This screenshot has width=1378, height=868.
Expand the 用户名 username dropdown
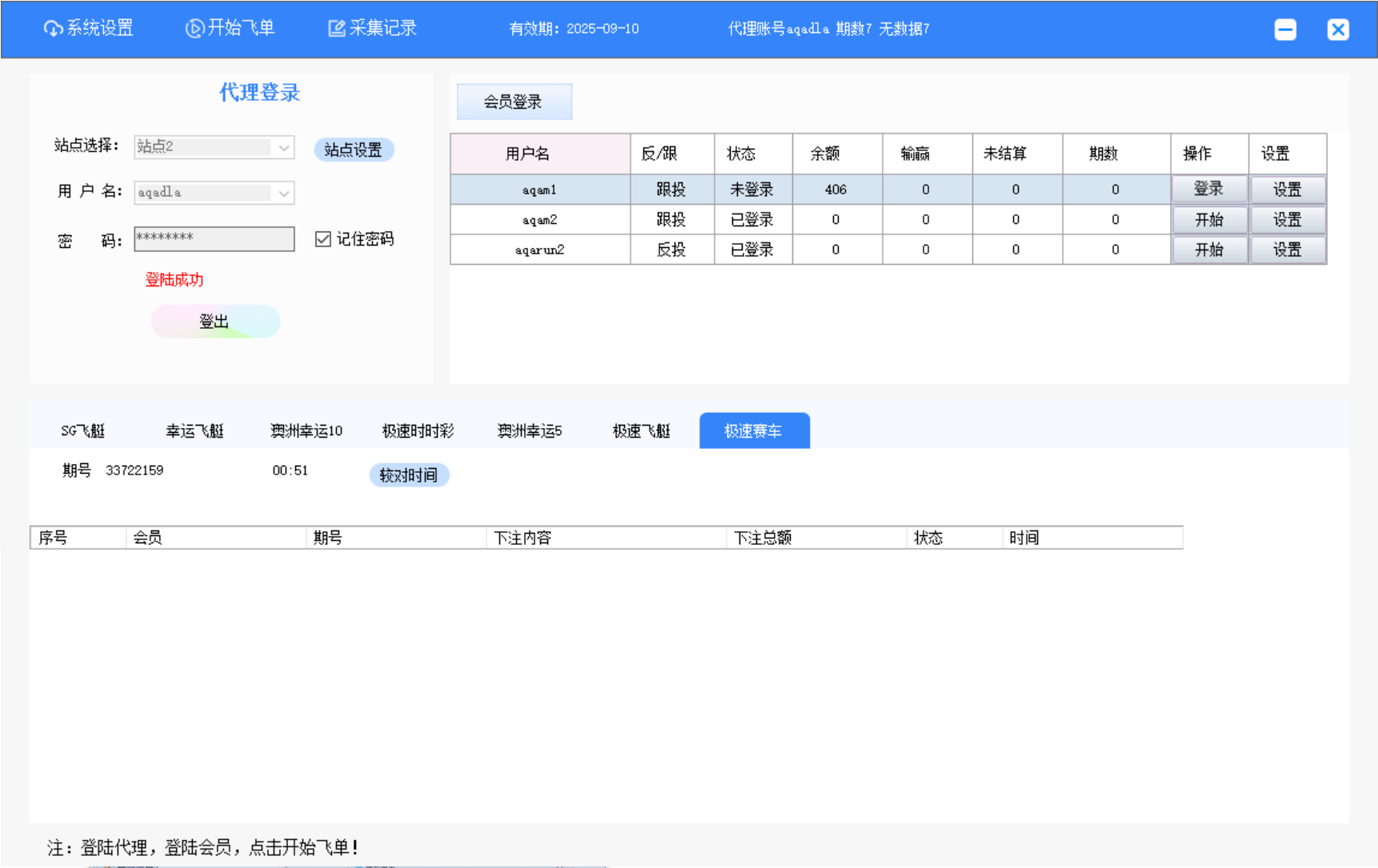283,193
